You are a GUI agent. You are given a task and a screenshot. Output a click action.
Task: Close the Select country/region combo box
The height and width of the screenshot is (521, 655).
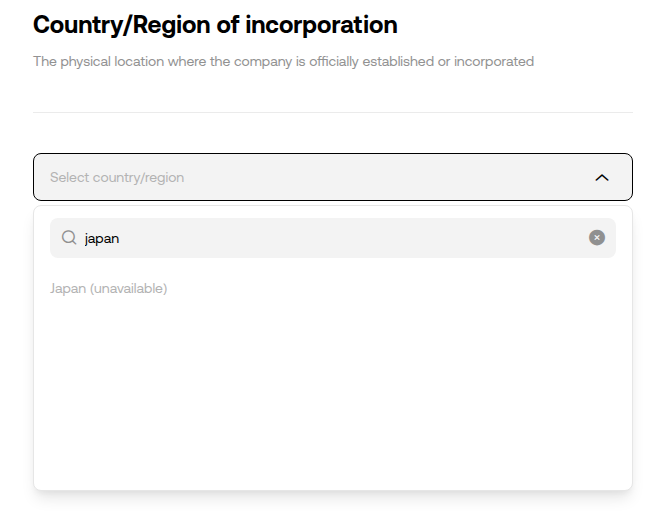pos(333,177)
